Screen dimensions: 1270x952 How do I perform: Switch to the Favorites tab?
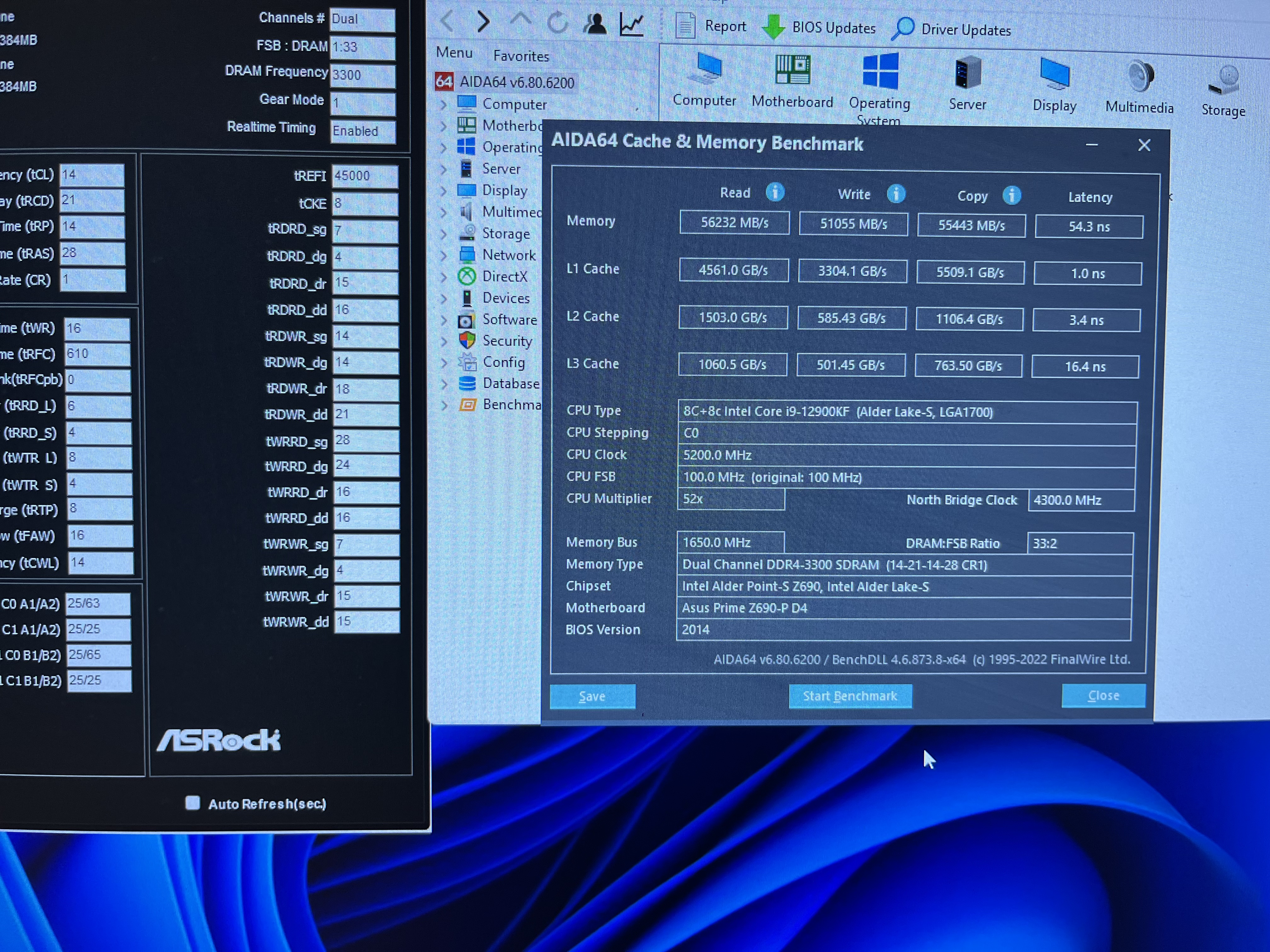(x=521, y=56)
